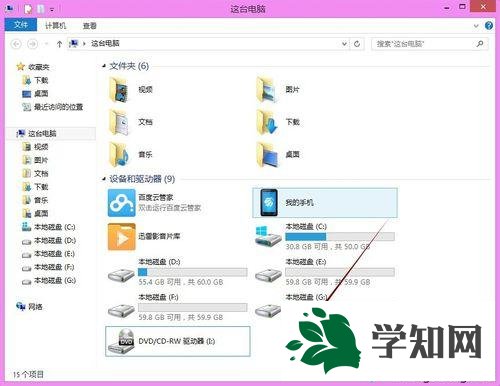
Task: Select 音乐 under 这台电脑 in sidebar
Action: [41, 200]
